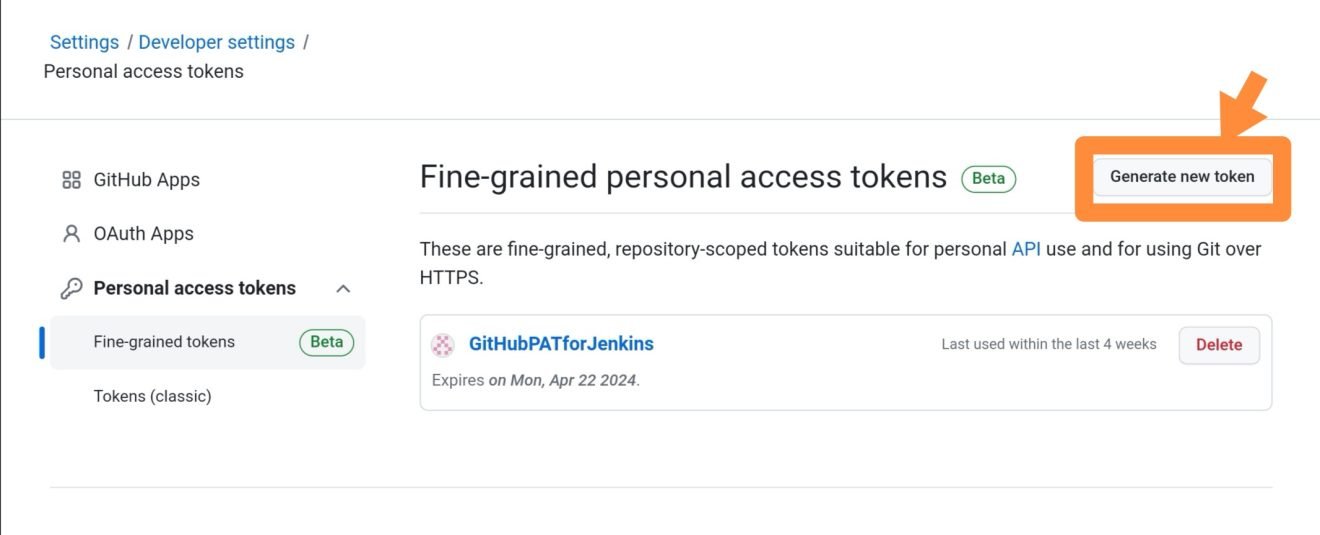Click the key icon beside Personal access tokens

click(x=71, y=288)
